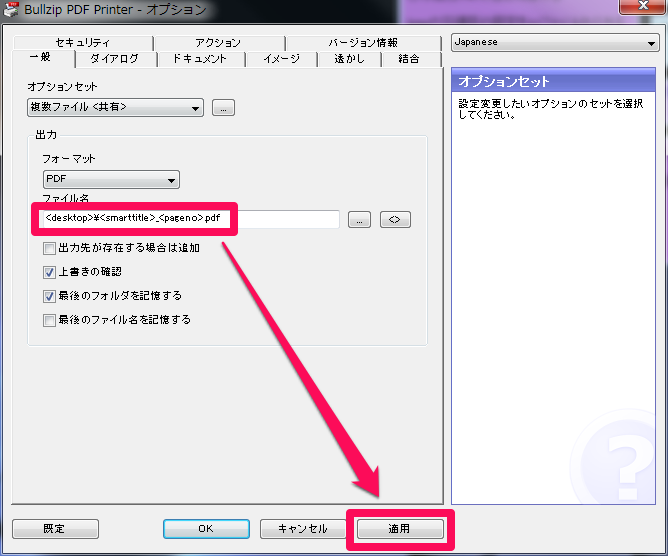Enable 最後のファイル名を記憶する checkbox
The width and height of the screenshot is (668, 556).
(49, 320)
